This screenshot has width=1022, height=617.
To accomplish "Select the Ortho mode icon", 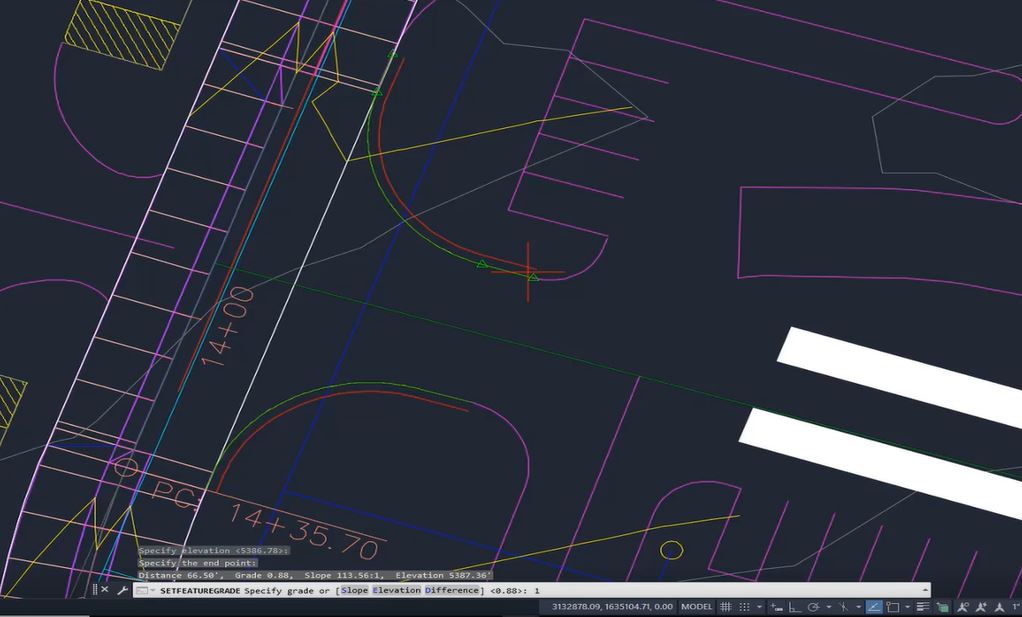I will [793, 607].
